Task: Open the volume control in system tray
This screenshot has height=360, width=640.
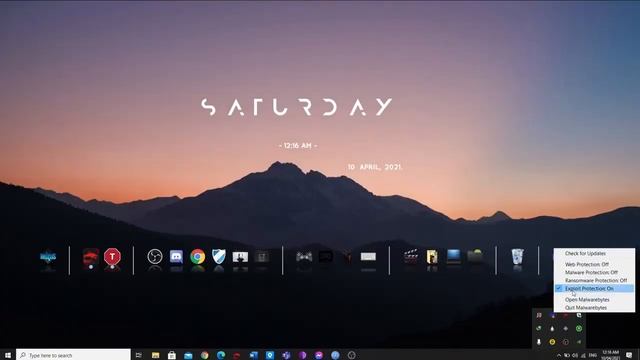Action: [x=575, y=356]
